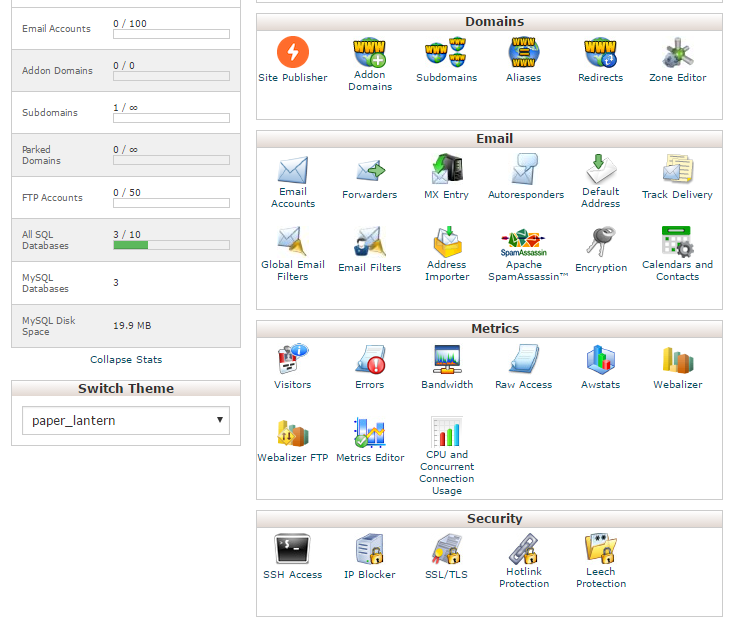Click the Awstats metrics icon
Image resolution: width=736 pixels, height=622 pixels.
600,360
